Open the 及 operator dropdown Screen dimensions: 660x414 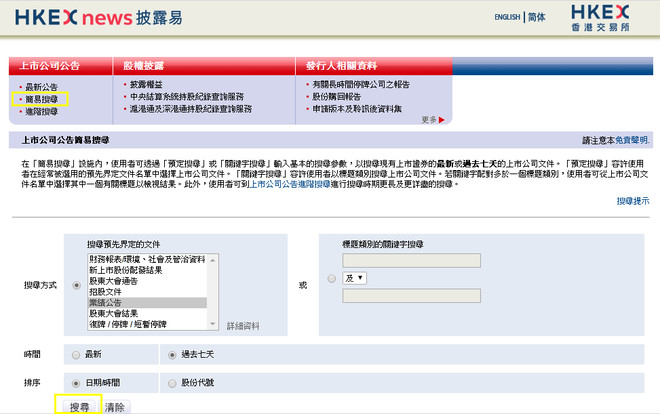(x=354, y=278)
